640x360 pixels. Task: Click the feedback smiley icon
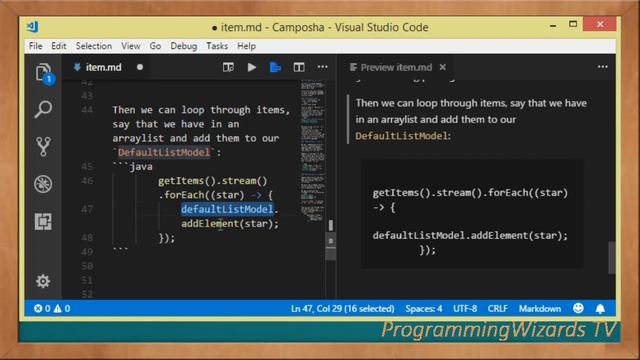pyautogui.click(x=578, y=308)
